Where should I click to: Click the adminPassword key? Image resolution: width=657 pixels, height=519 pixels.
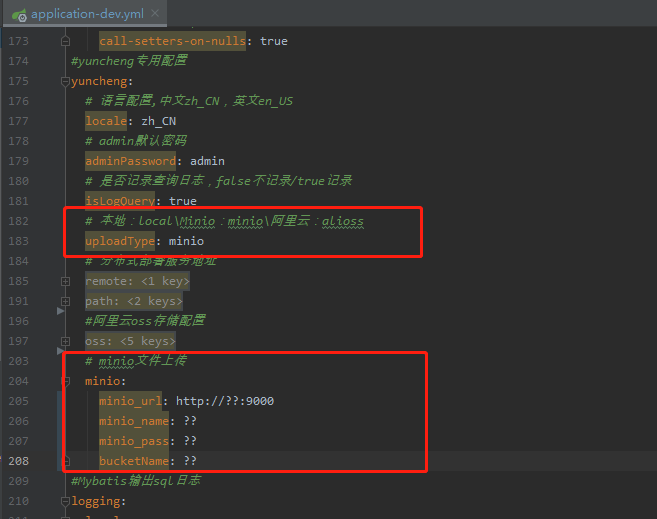(x=131, y=161)
